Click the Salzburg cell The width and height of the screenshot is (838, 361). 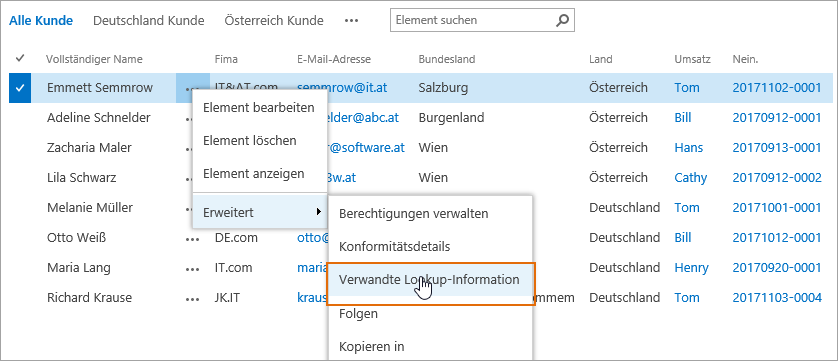[444, 88]
